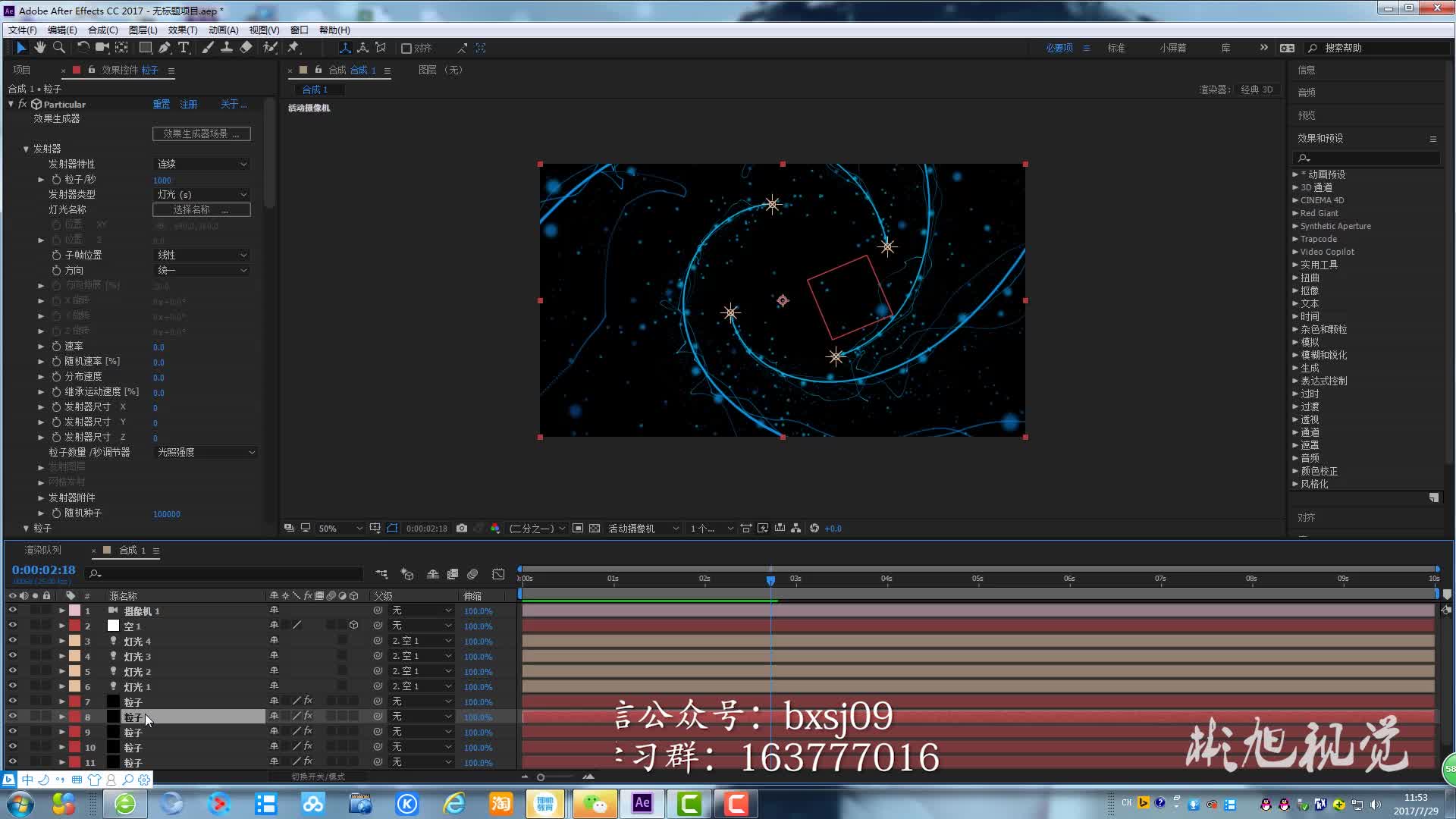Viewport: 1456px width, 819px height.
Task: Toggle visibility of 灯光 4 layer
Action: [12, 641]
